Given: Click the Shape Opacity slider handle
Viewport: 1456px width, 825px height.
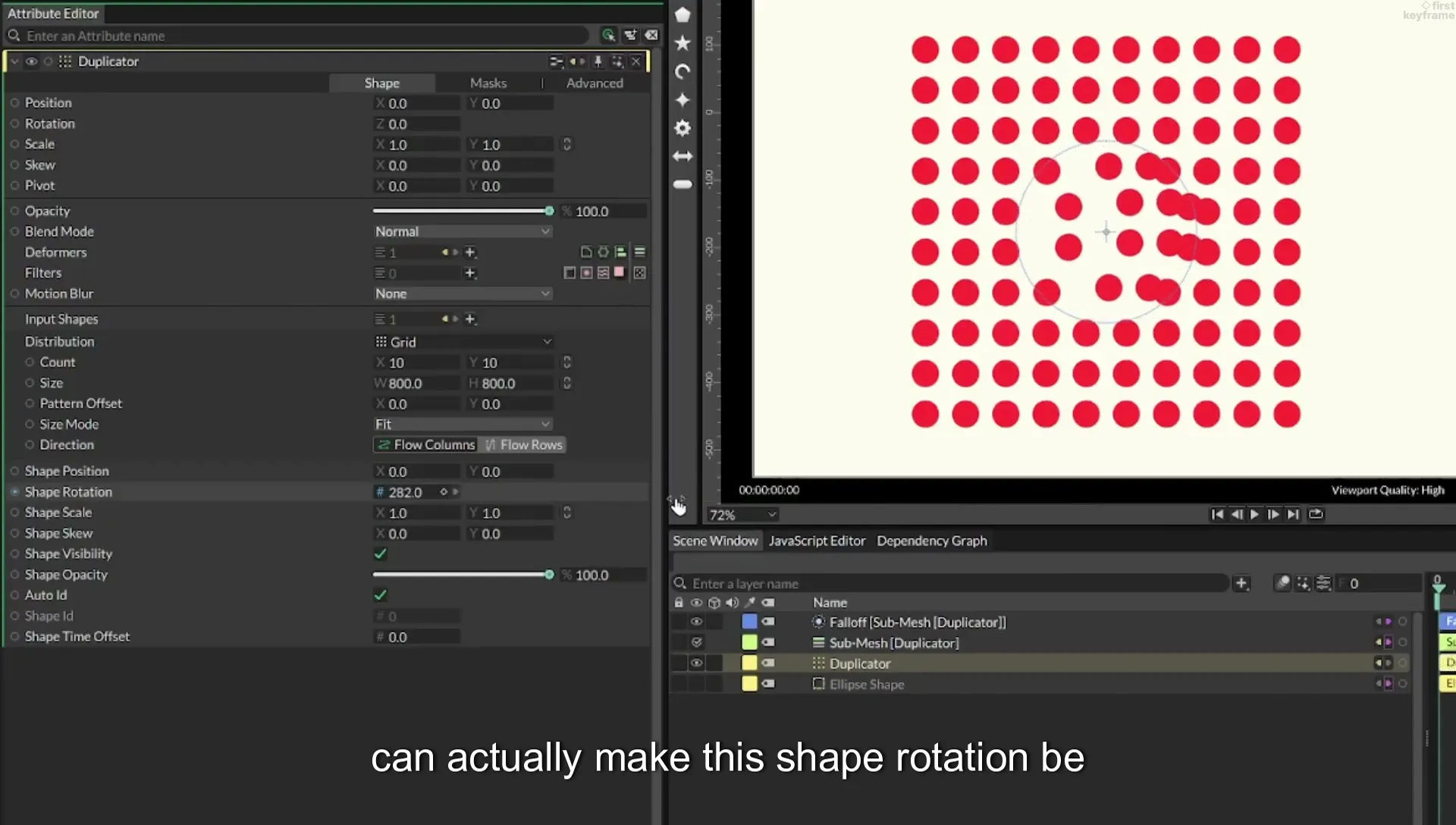Looking at the screenshot, I should (549, 575).
